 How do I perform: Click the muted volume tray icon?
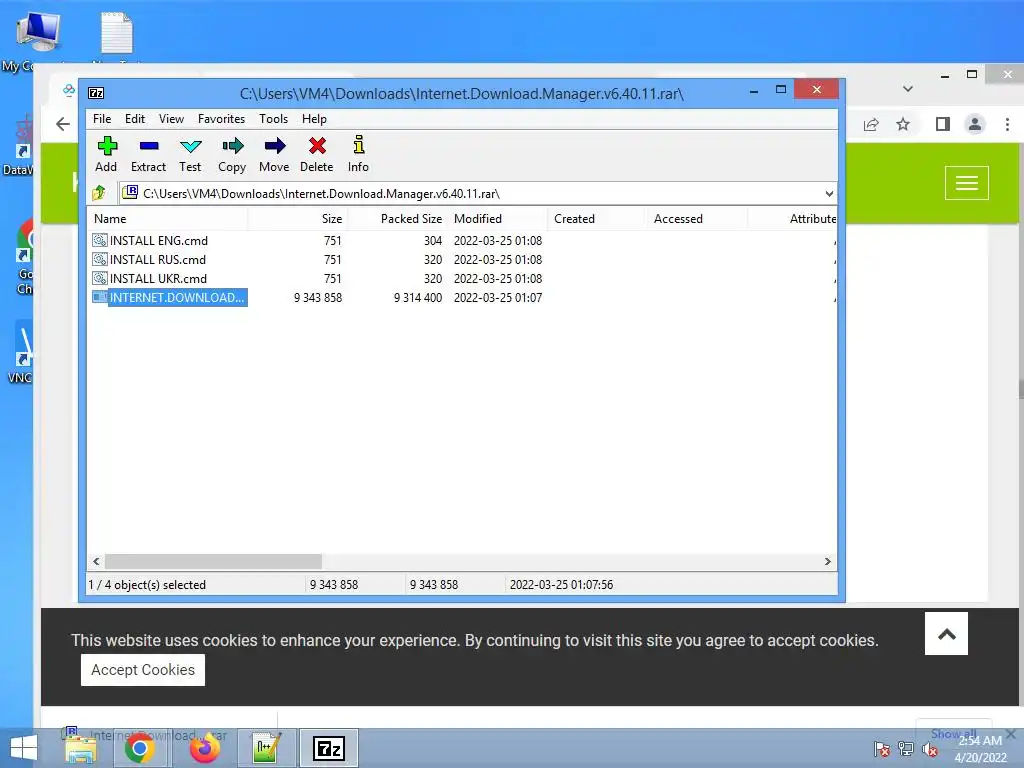click(930, 750)
